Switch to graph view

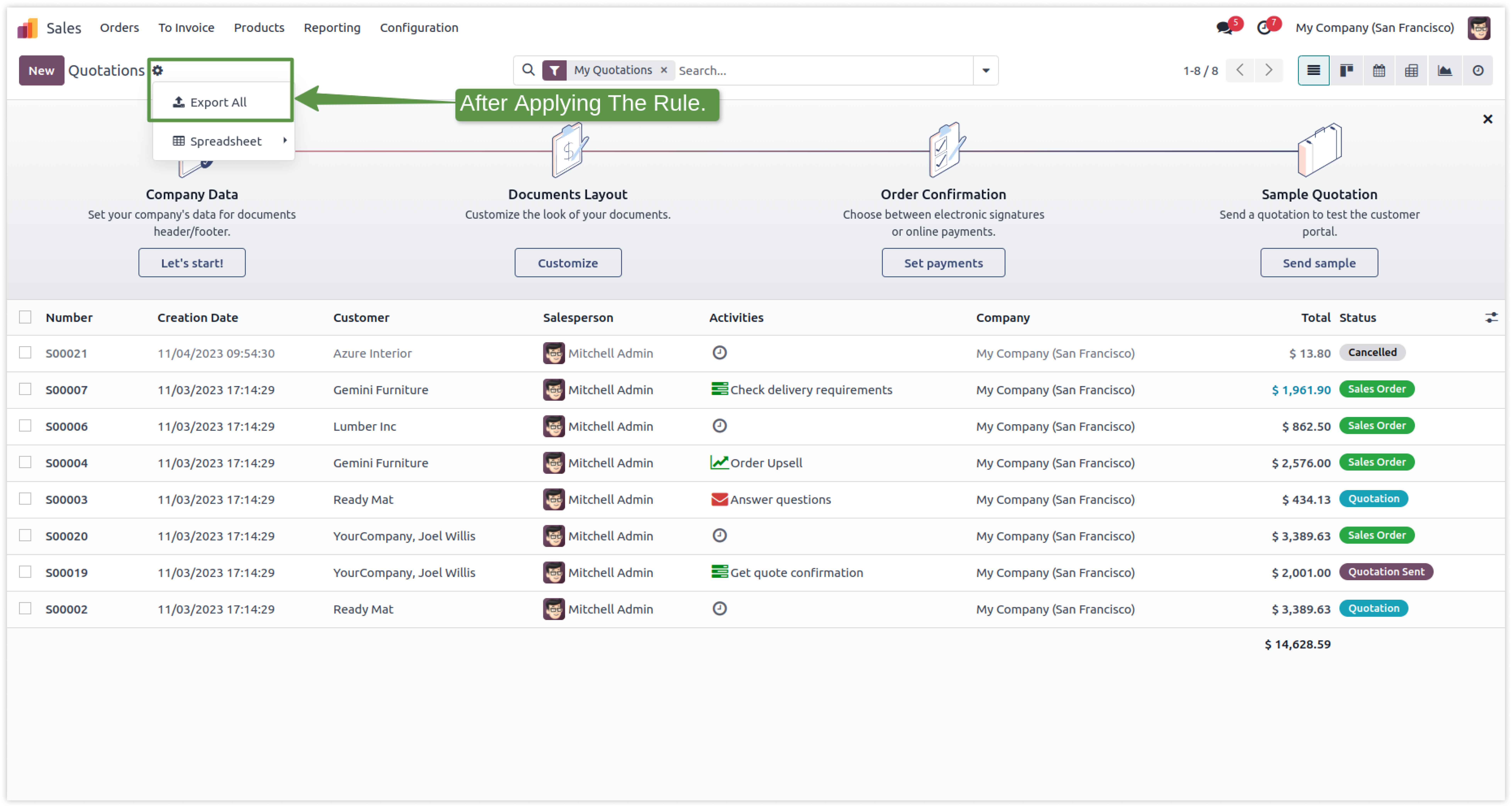(x=1444, y=70)
